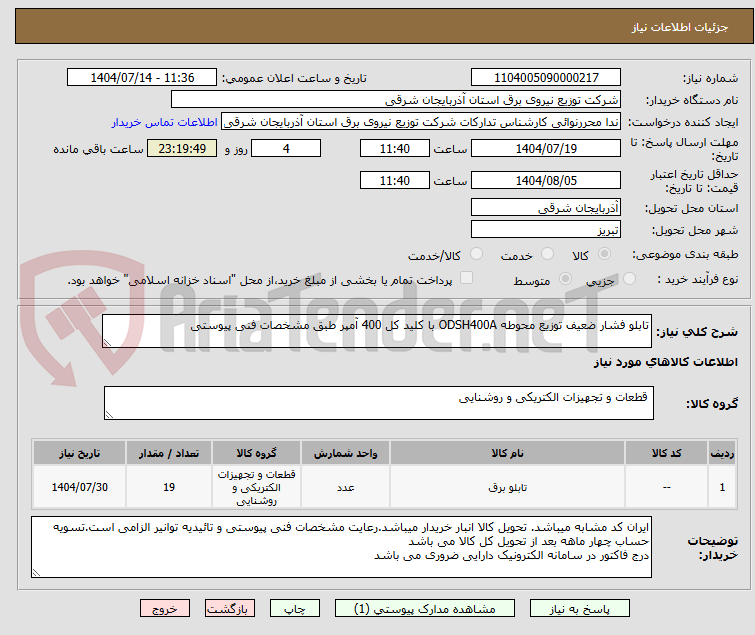
Task: Click the گروه کالا textarea
Action: pos(378,403)
